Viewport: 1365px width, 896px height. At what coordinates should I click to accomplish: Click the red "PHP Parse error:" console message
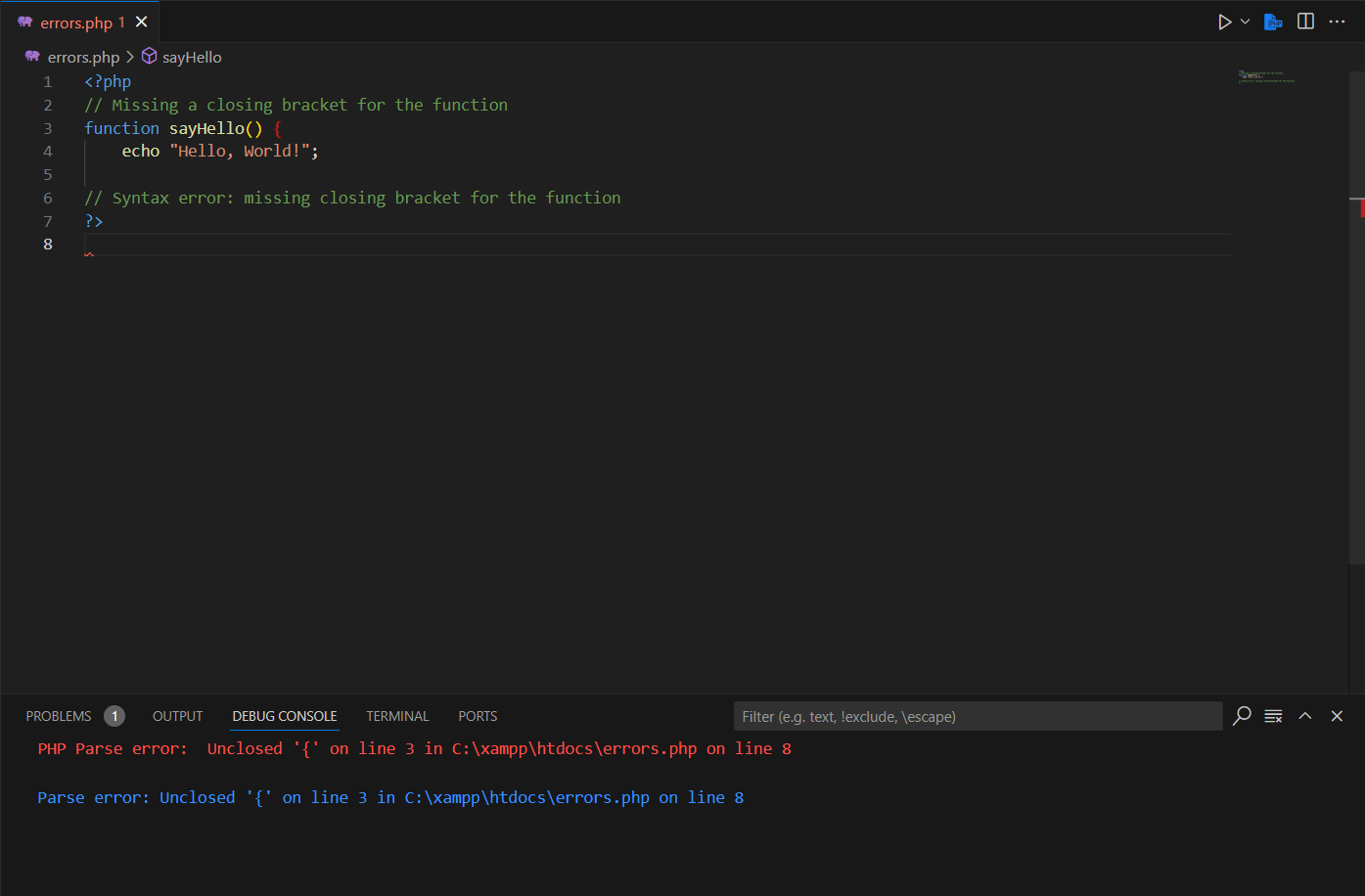[x=415, y=748]
